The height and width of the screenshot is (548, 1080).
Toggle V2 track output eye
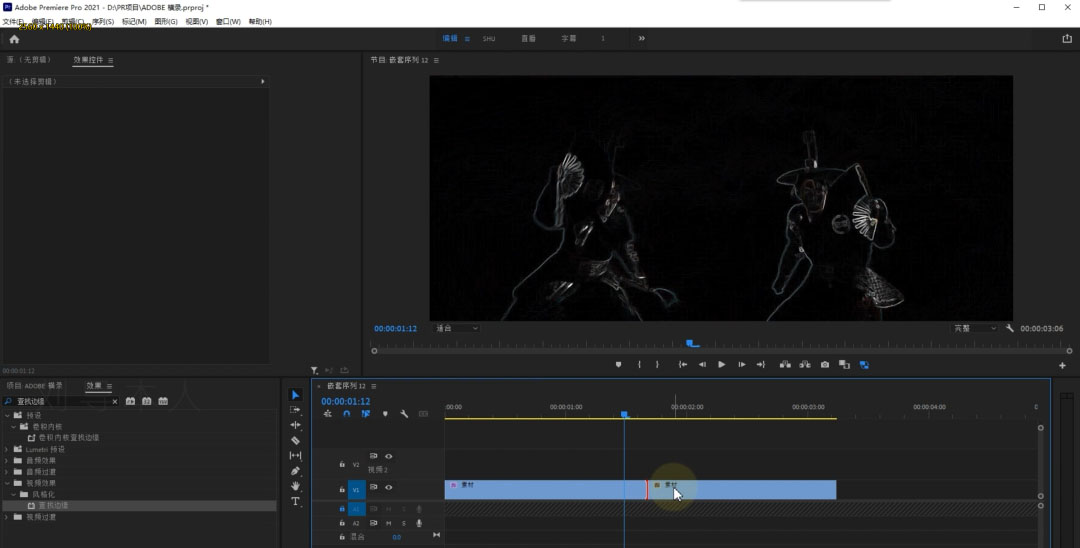tap(388, 456)
